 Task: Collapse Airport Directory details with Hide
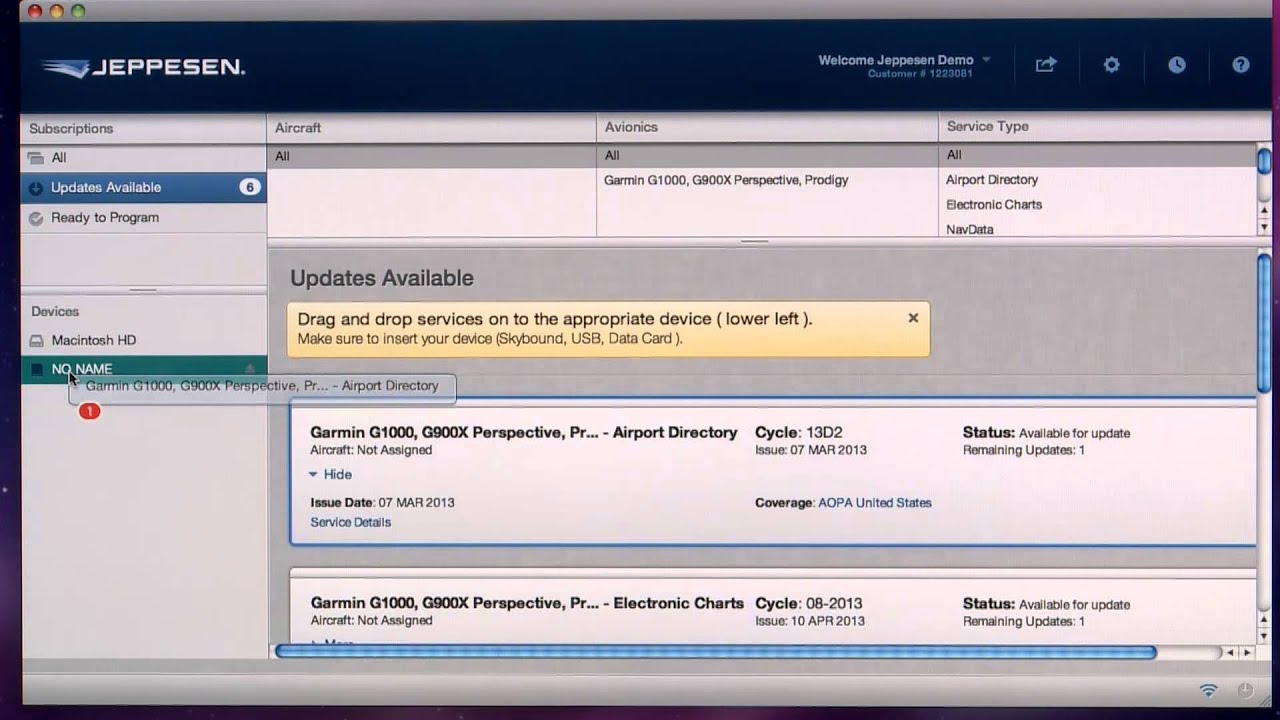(330, 474)
